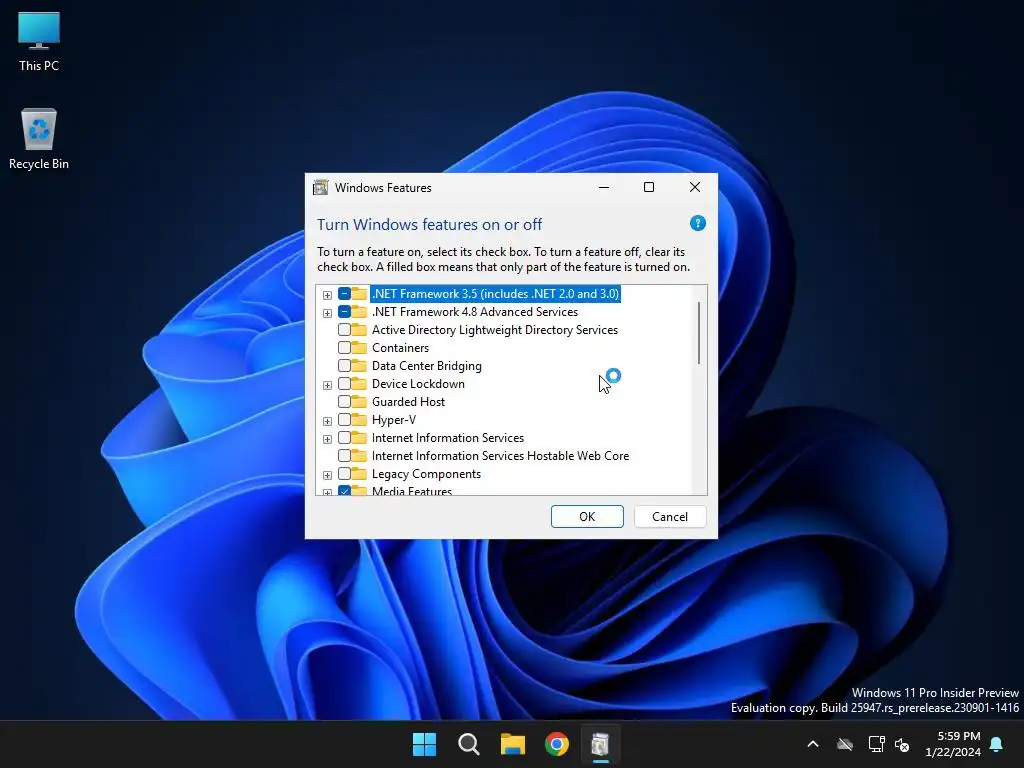The height and width of the screenshot is (768, 1024).
Task: Open the This PC desktop icon
Action: (39, 42)
